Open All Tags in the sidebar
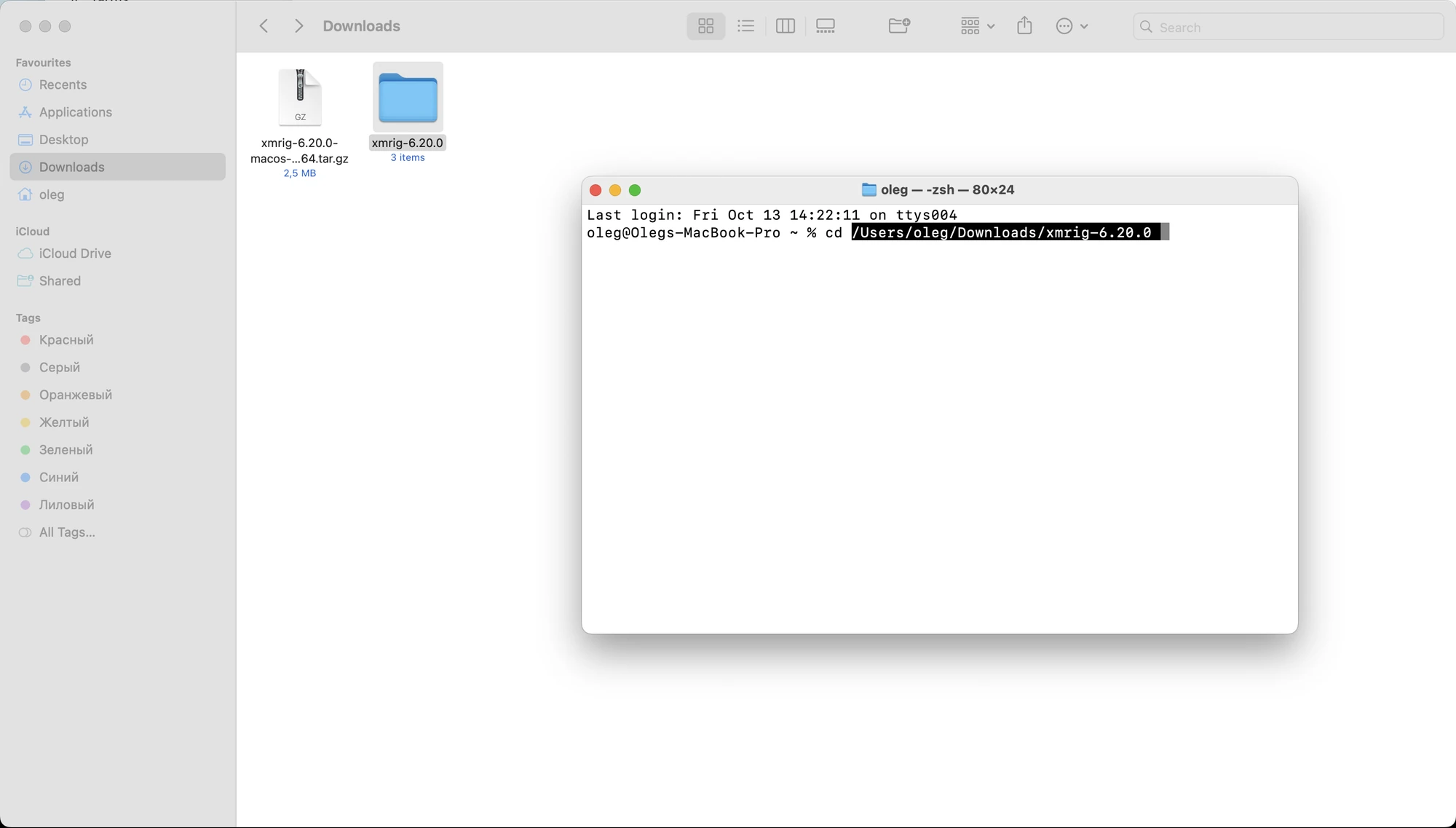1456x828 pixels. point(67,532)
